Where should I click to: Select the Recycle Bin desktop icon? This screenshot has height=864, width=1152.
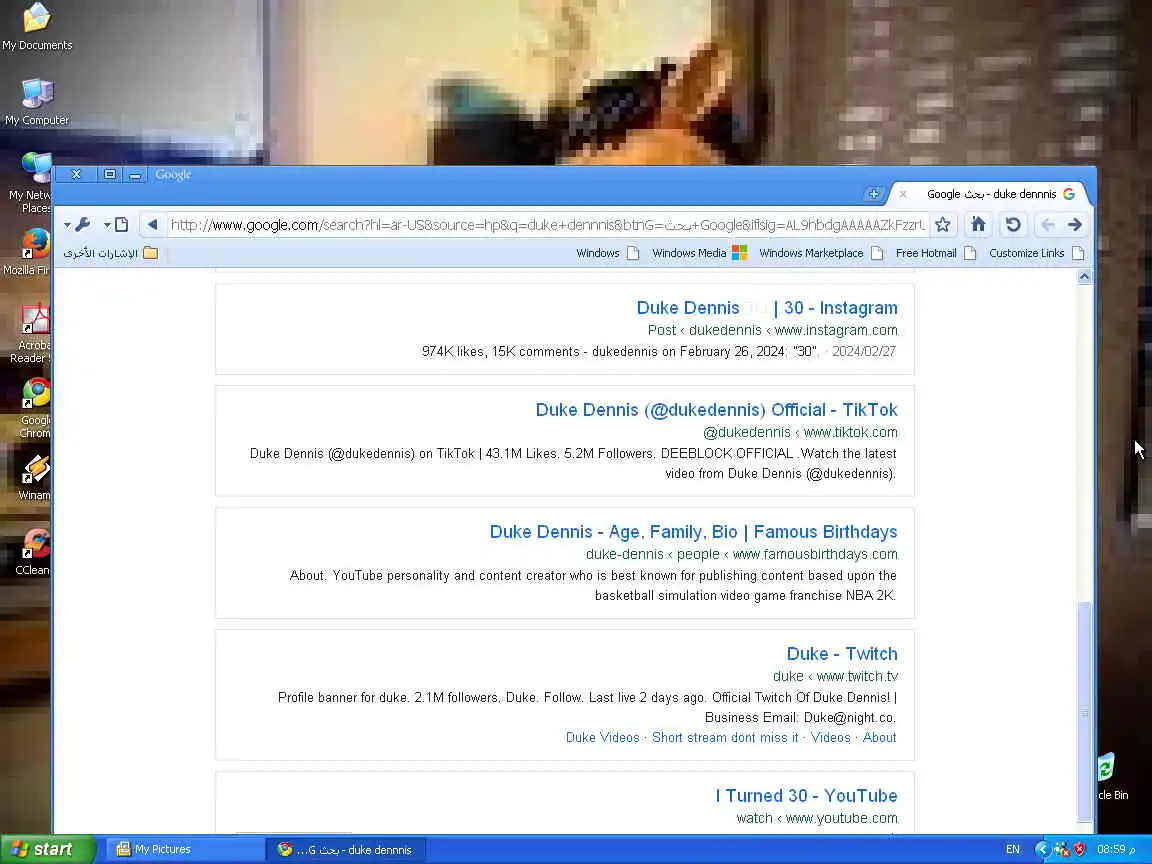click(x=1111, y=777)
